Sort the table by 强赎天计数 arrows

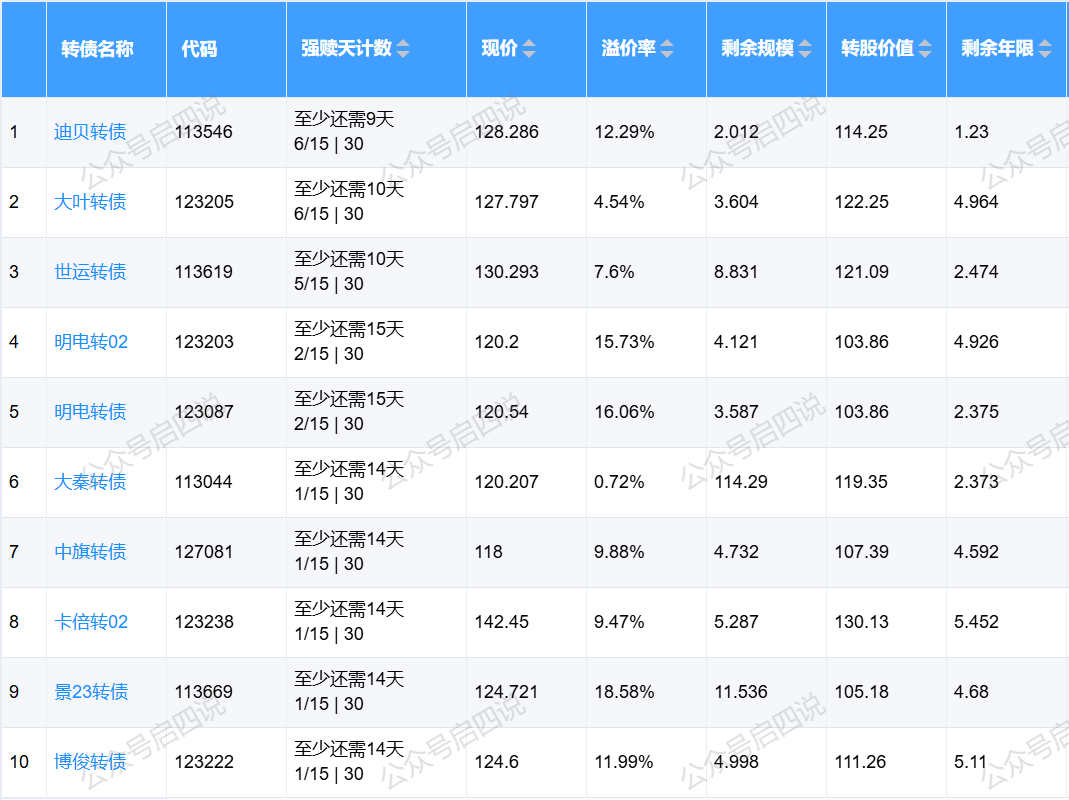click(403, 49)
